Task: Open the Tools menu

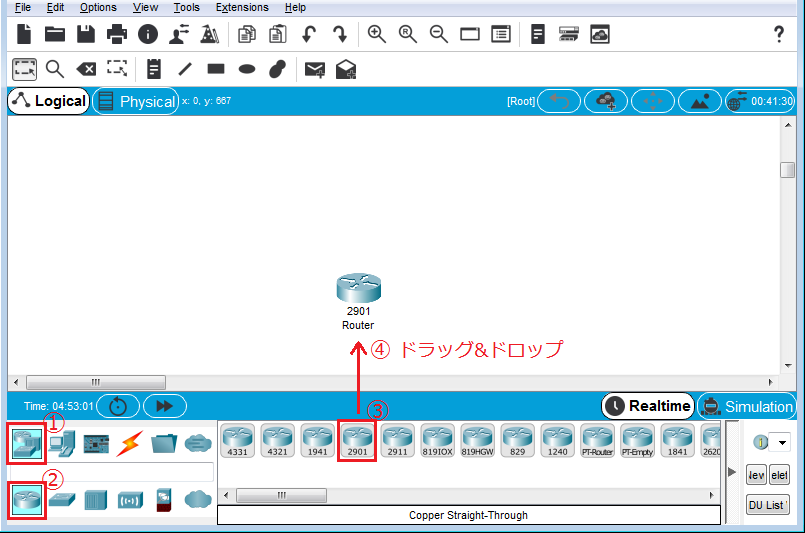Action: coord(186,7)
